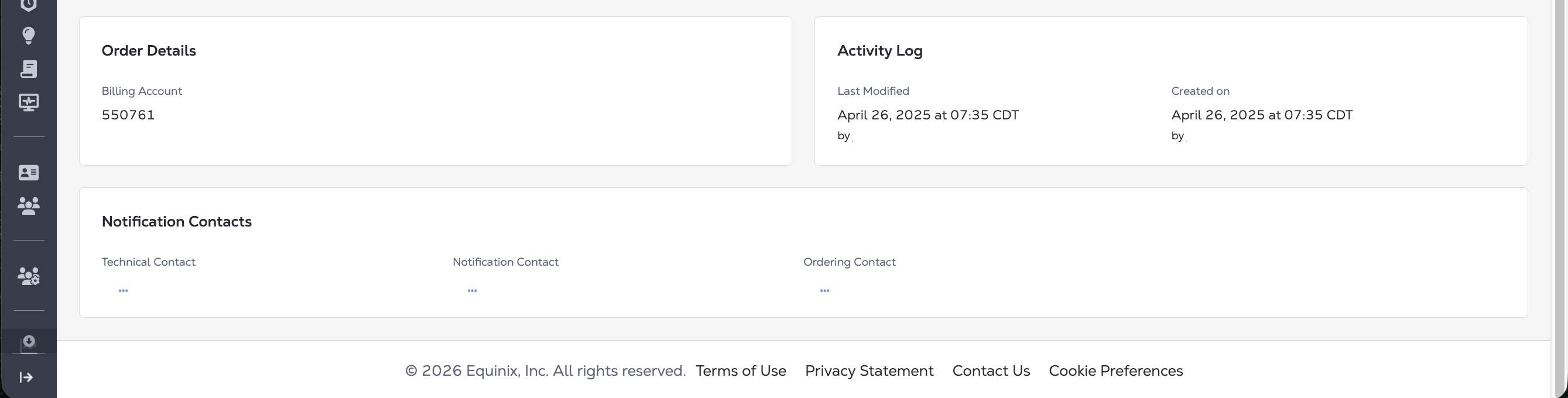Click the clock shield icon atop sidebar
The width and height of the screenshot is (1568, 398).
[29, 5]
